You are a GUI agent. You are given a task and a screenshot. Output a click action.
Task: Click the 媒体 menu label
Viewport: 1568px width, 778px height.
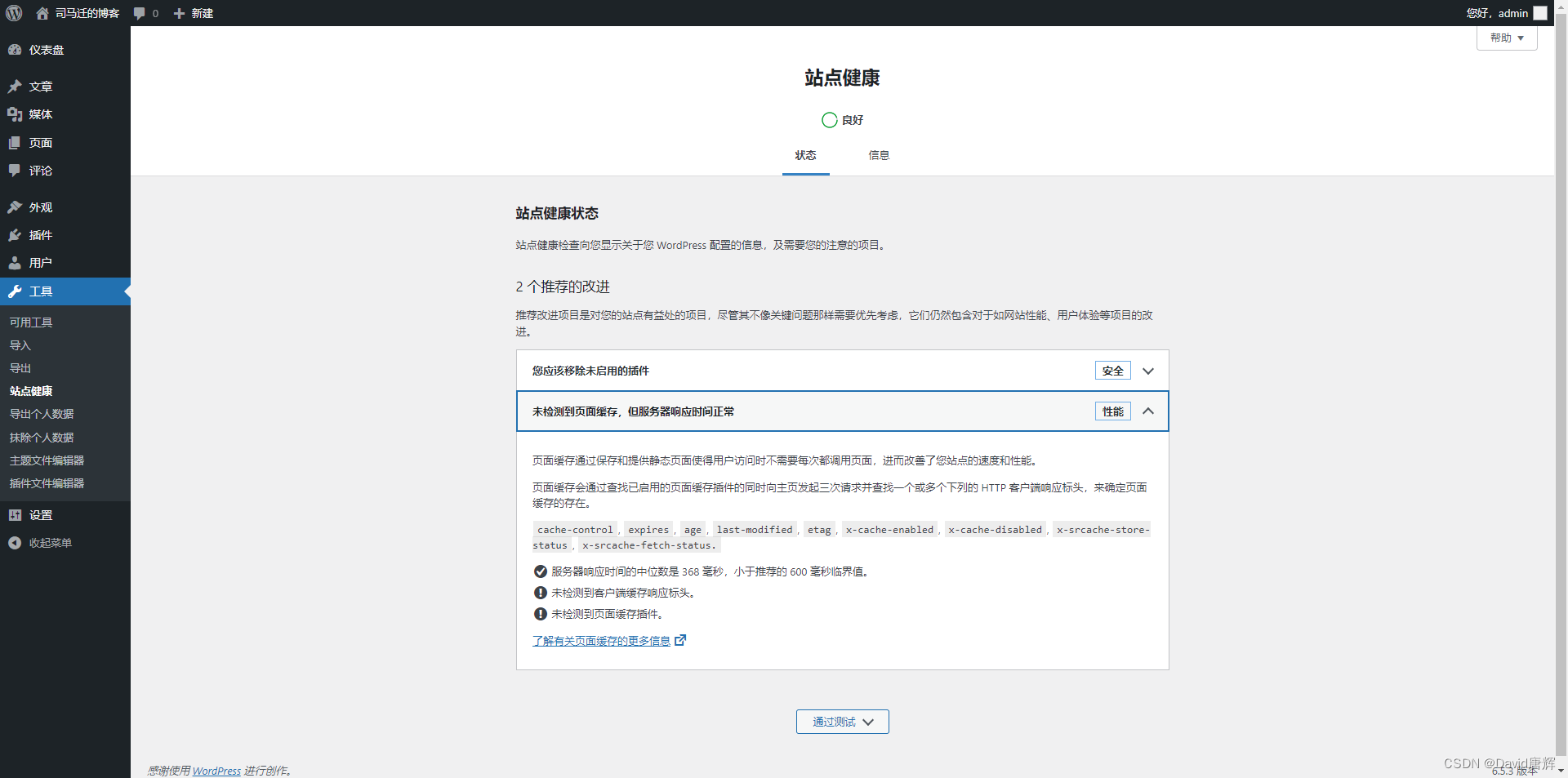coord(41,114)
